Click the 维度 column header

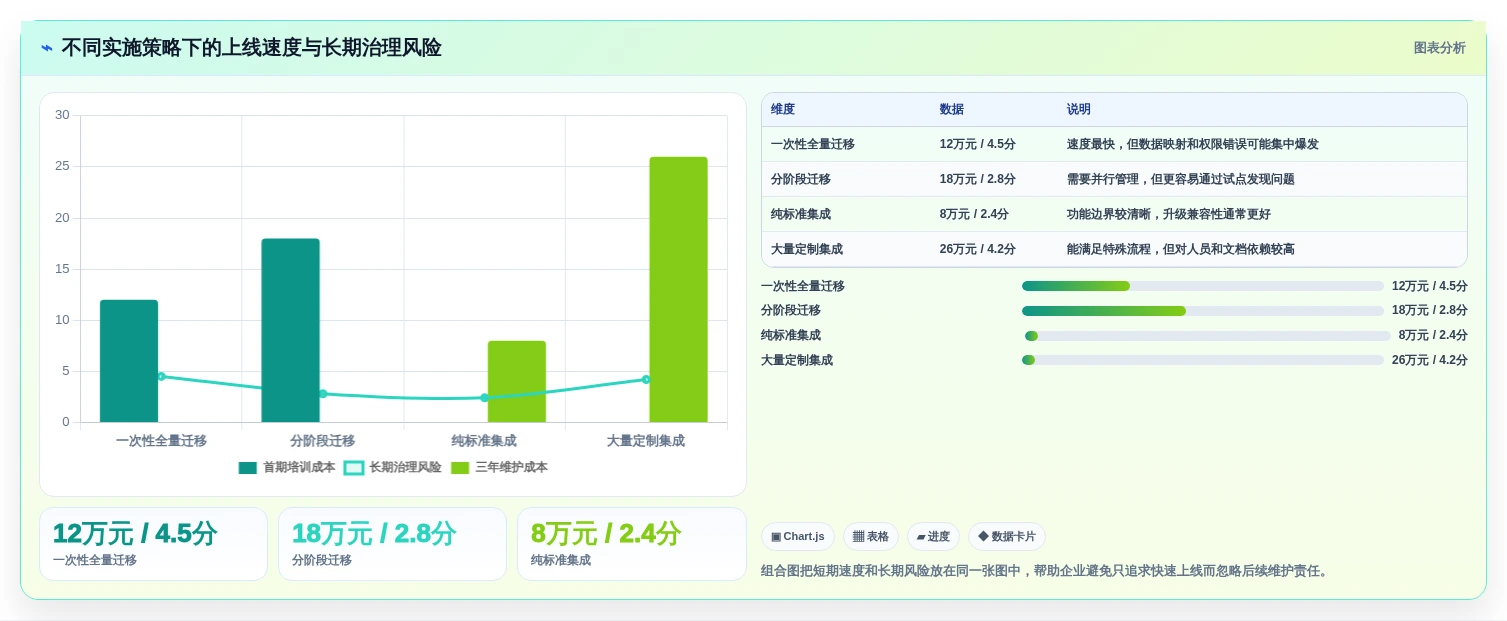click(783, 110)
